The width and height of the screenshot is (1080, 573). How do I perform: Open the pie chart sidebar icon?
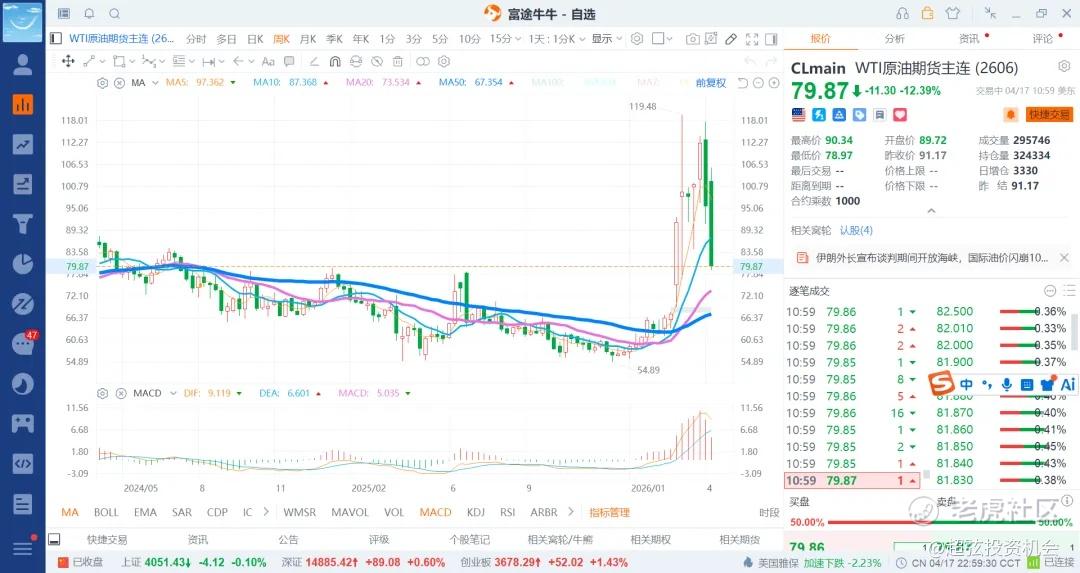coord(23,264)
